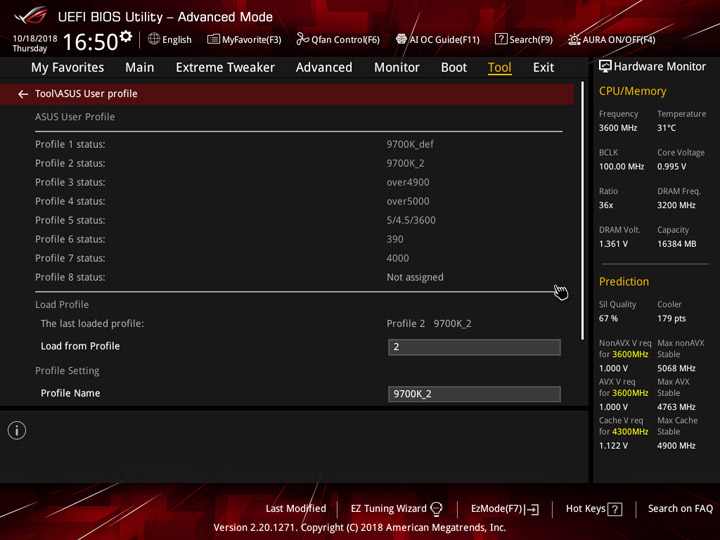720x540 pixels.
Task: Click the Hot Keys question mark icon
Action: click(614, 509)
